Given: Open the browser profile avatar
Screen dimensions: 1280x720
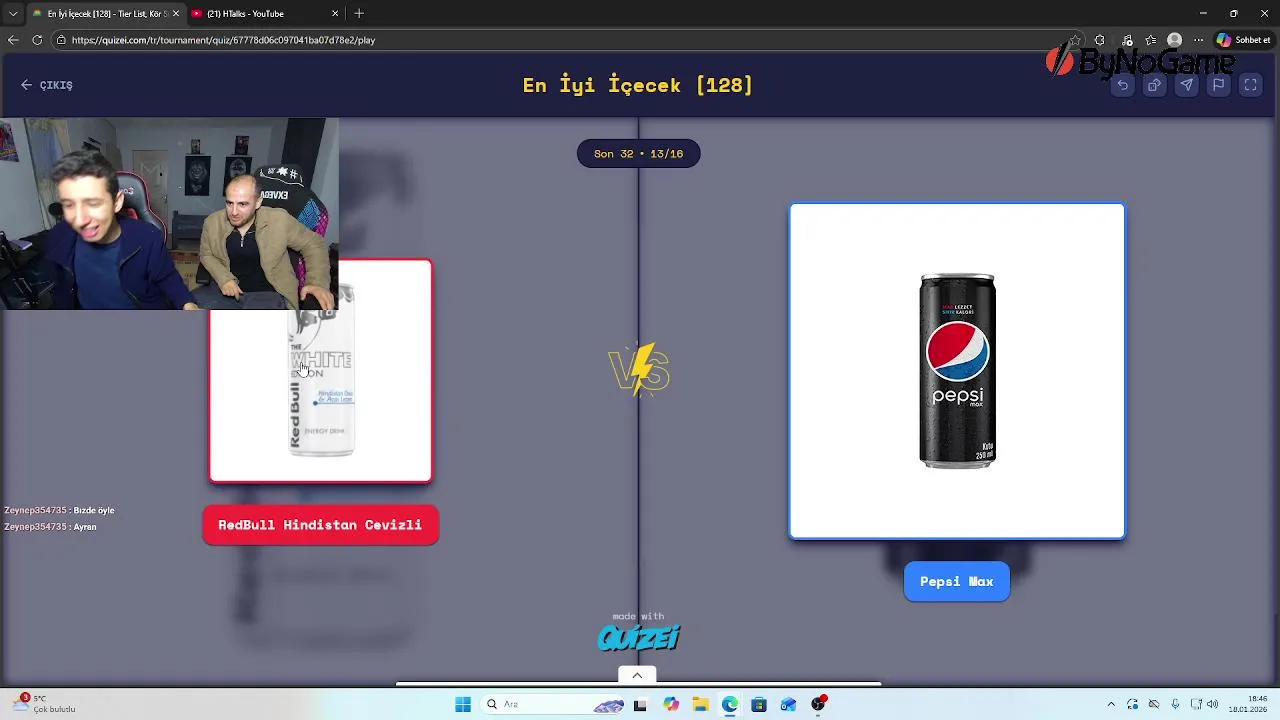Looking at the screenshot, I should click(x=1175, y=40).
